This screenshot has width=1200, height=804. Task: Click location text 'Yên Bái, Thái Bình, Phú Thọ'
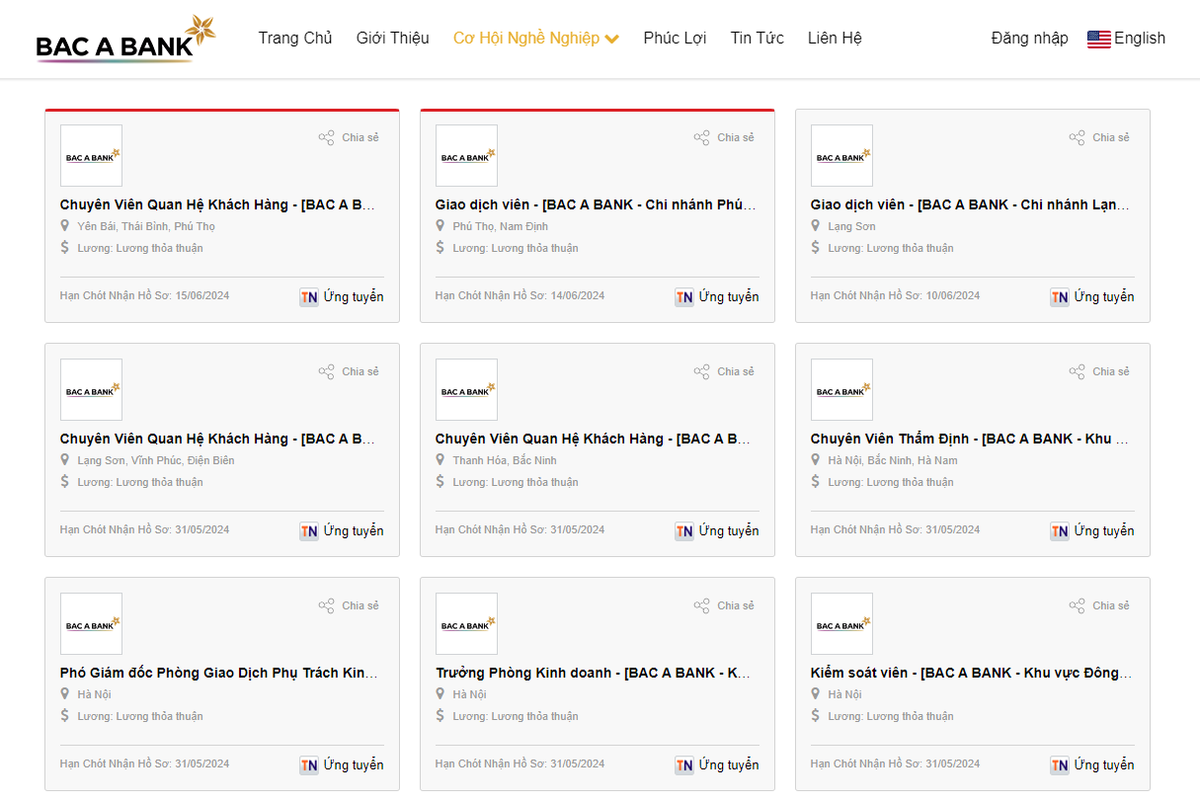[146, 226]
